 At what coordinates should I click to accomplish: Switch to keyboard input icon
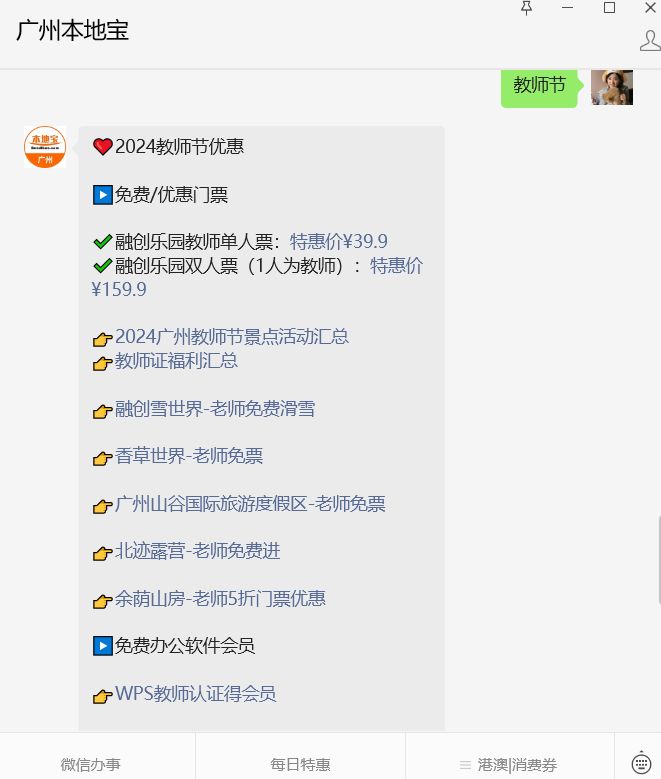pos(641,763)
